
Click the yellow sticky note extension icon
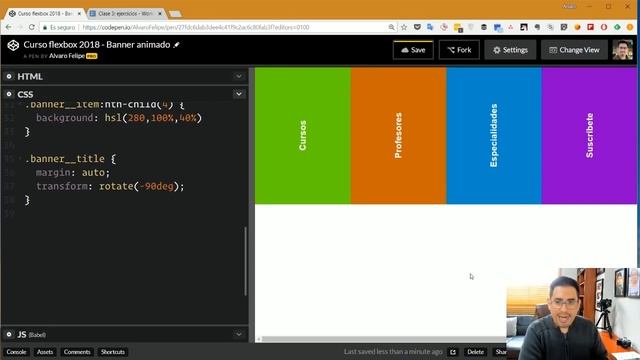tap(458, 28)
